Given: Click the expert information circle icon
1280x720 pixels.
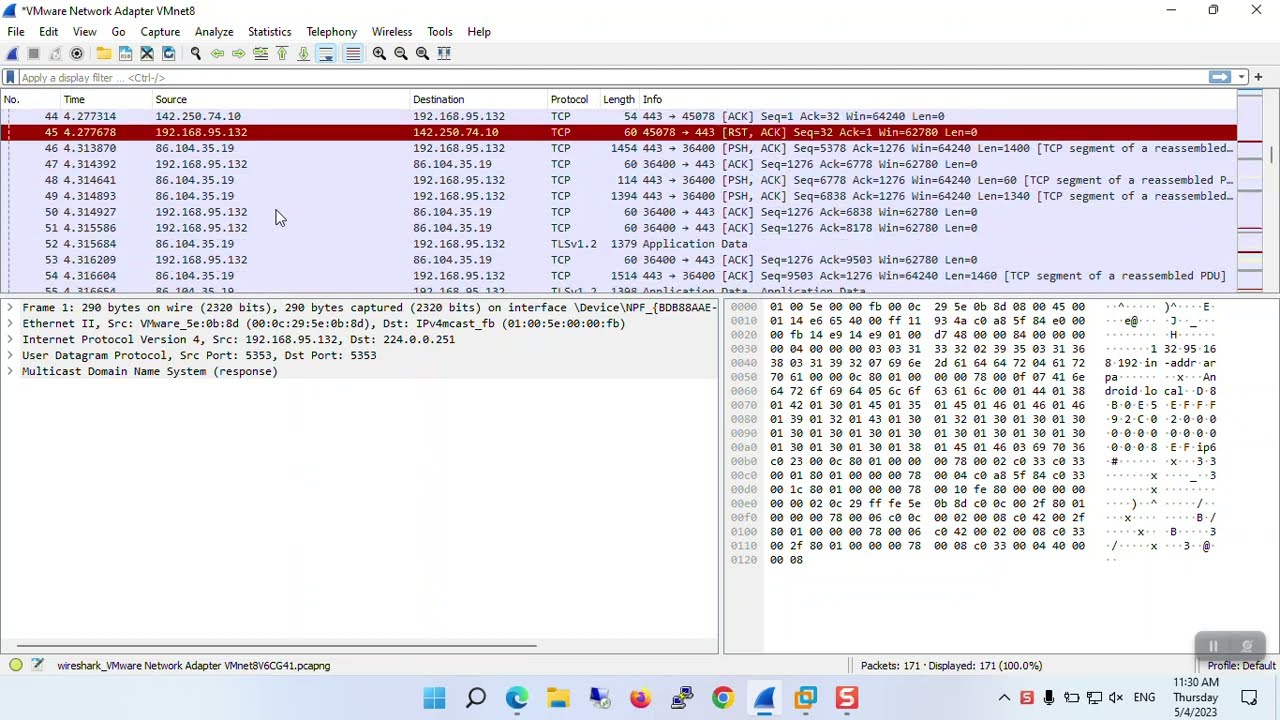Looking at the screenshot, I should point(16,665).
